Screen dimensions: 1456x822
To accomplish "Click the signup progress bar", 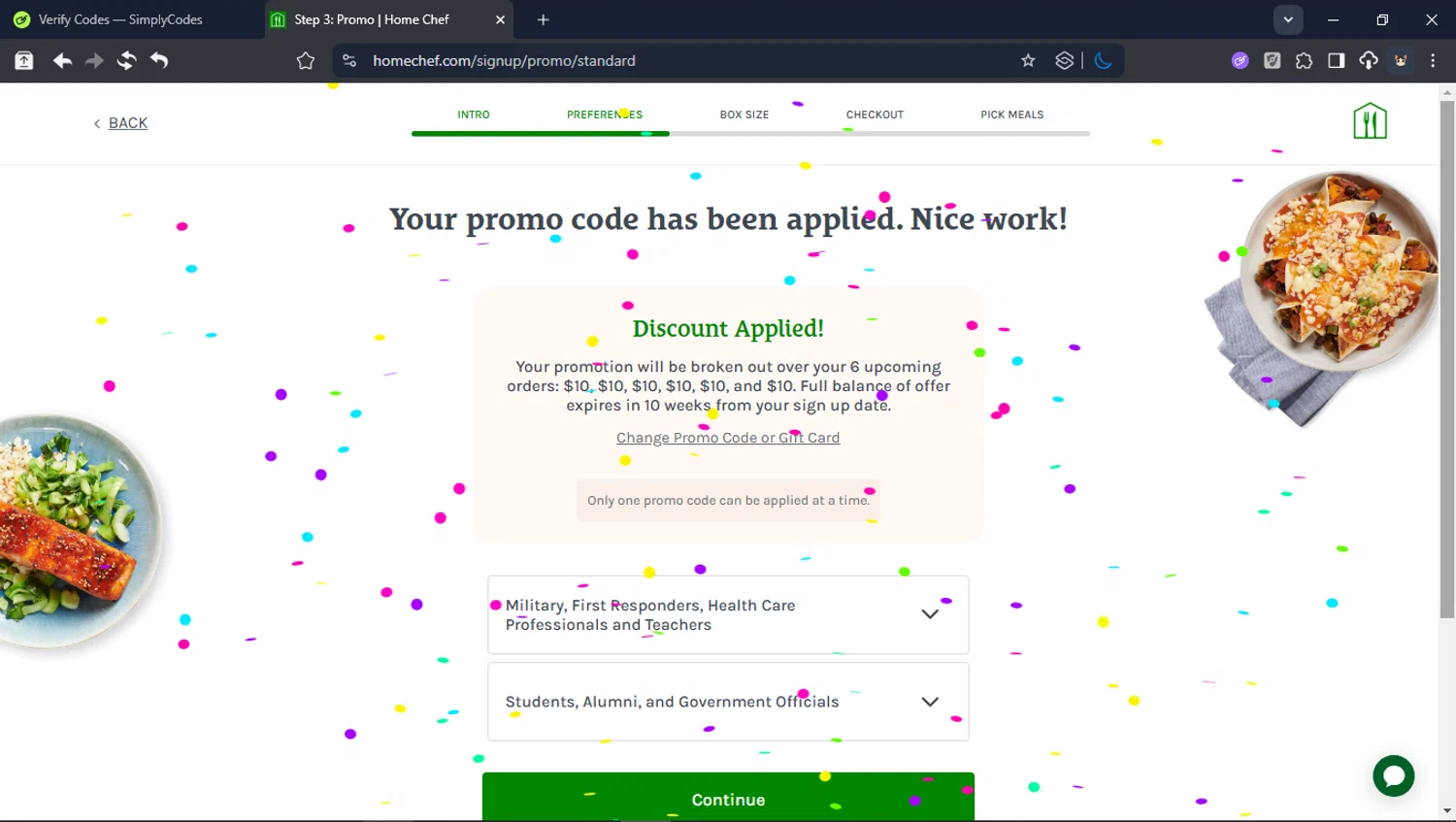I will (749, 134).
